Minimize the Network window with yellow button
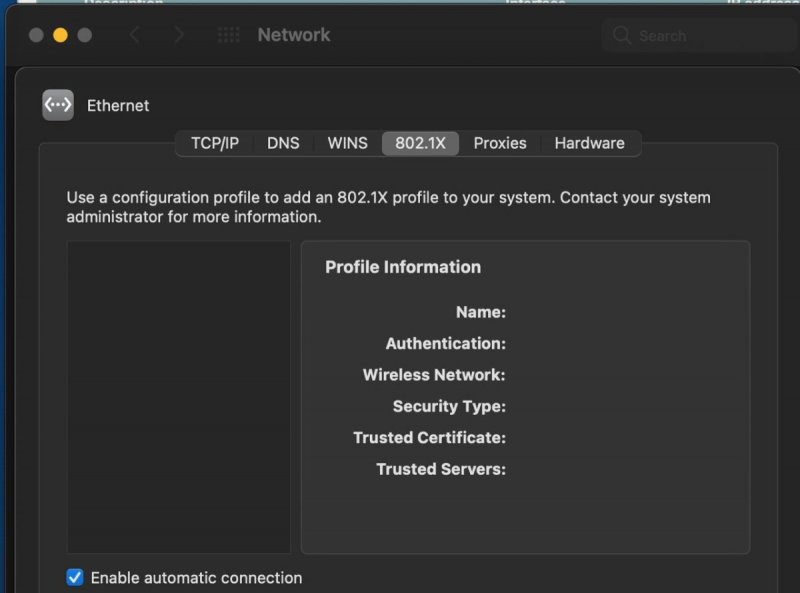This screenshot has width=800, height=593. pos(60,35)
